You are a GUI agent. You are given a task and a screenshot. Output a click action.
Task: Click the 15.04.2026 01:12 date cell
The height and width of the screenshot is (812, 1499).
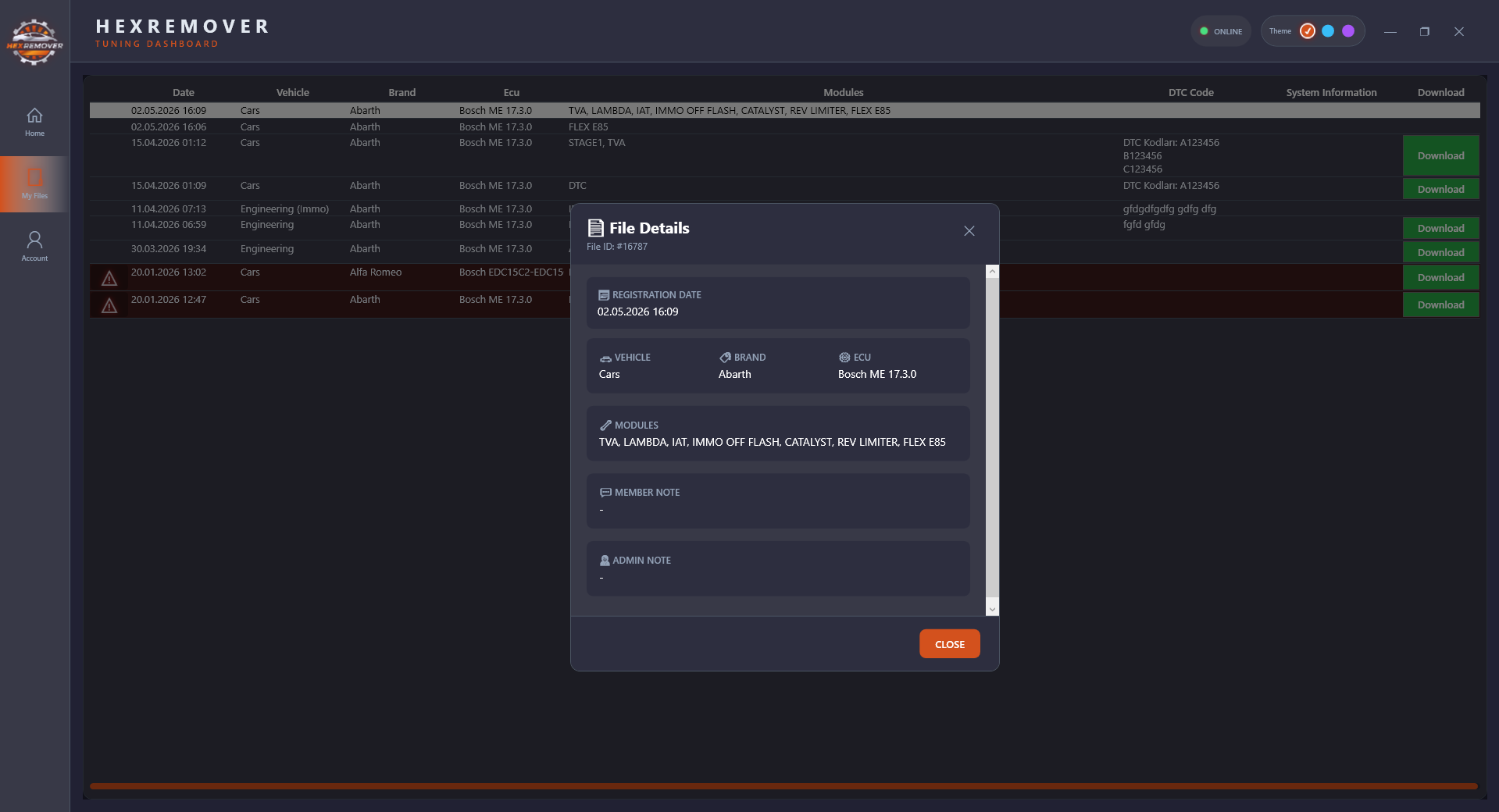pos(169,143)
